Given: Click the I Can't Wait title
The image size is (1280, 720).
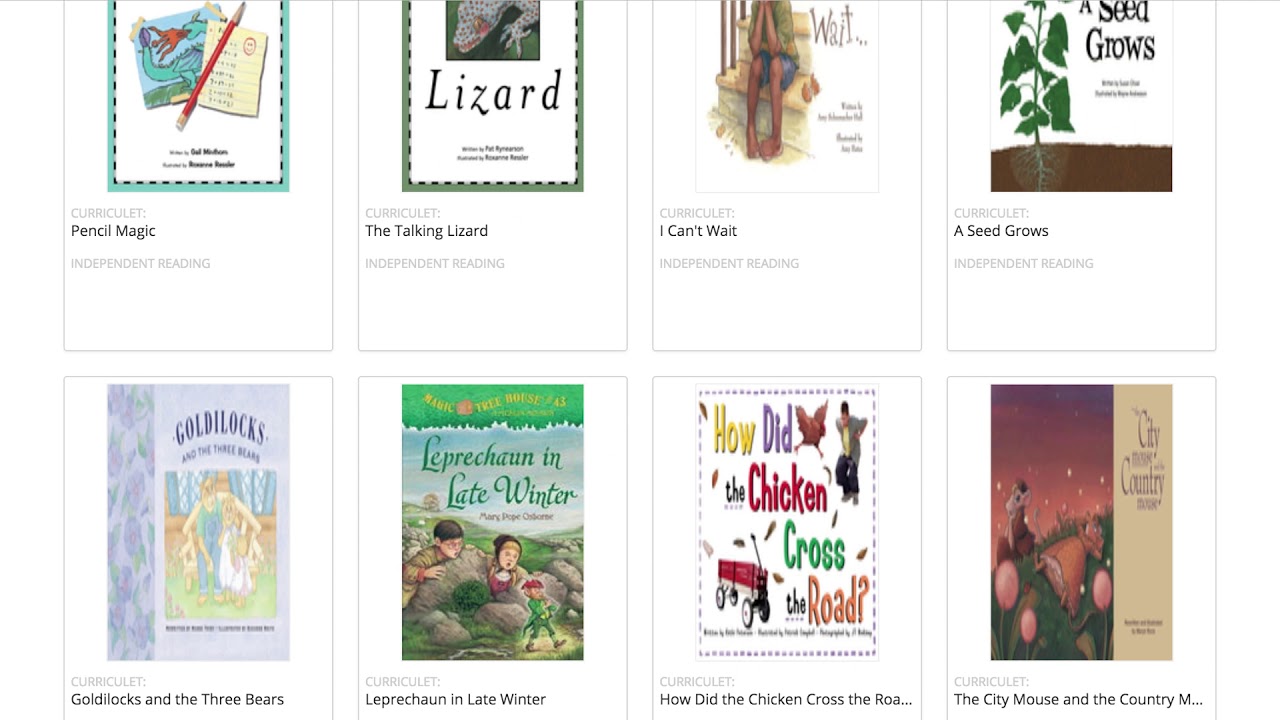Looking at the screenshot, I should click(x=698, y=231).
